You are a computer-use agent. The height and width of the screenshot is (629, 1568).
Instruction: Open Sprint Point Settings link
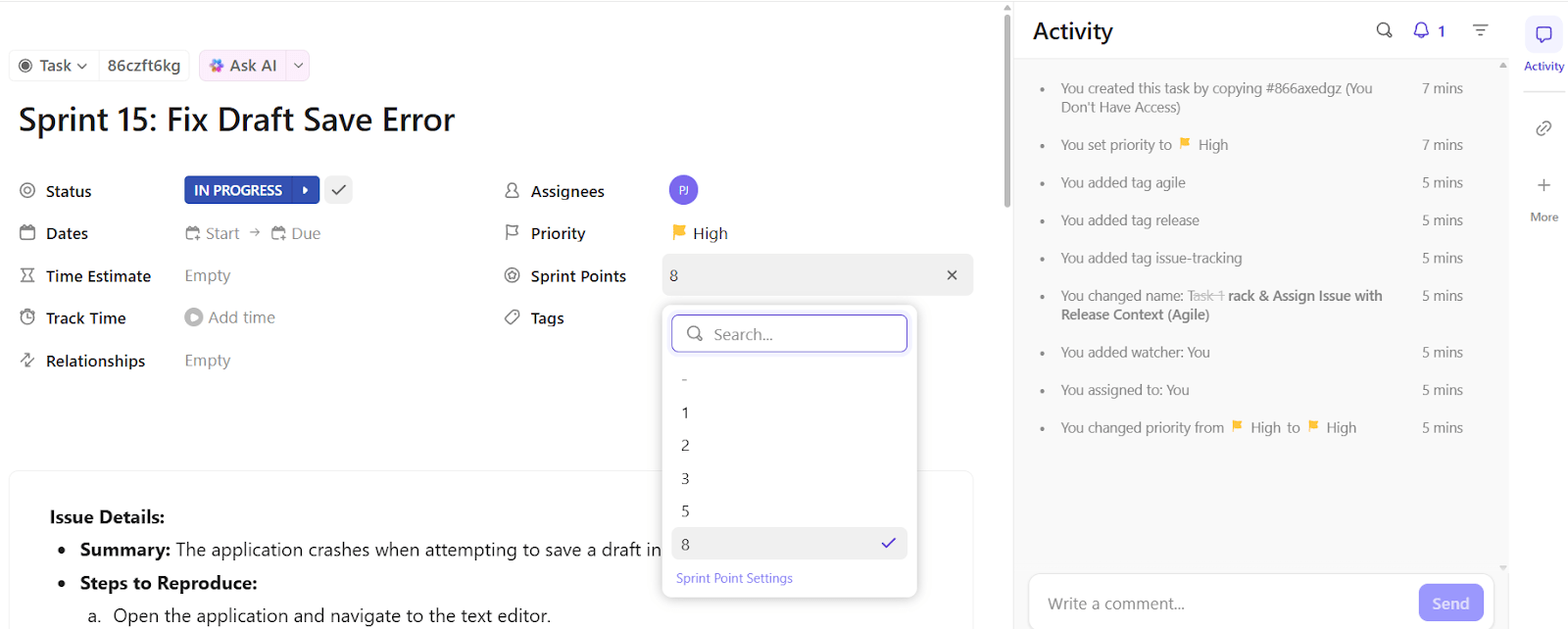[734, 578]
